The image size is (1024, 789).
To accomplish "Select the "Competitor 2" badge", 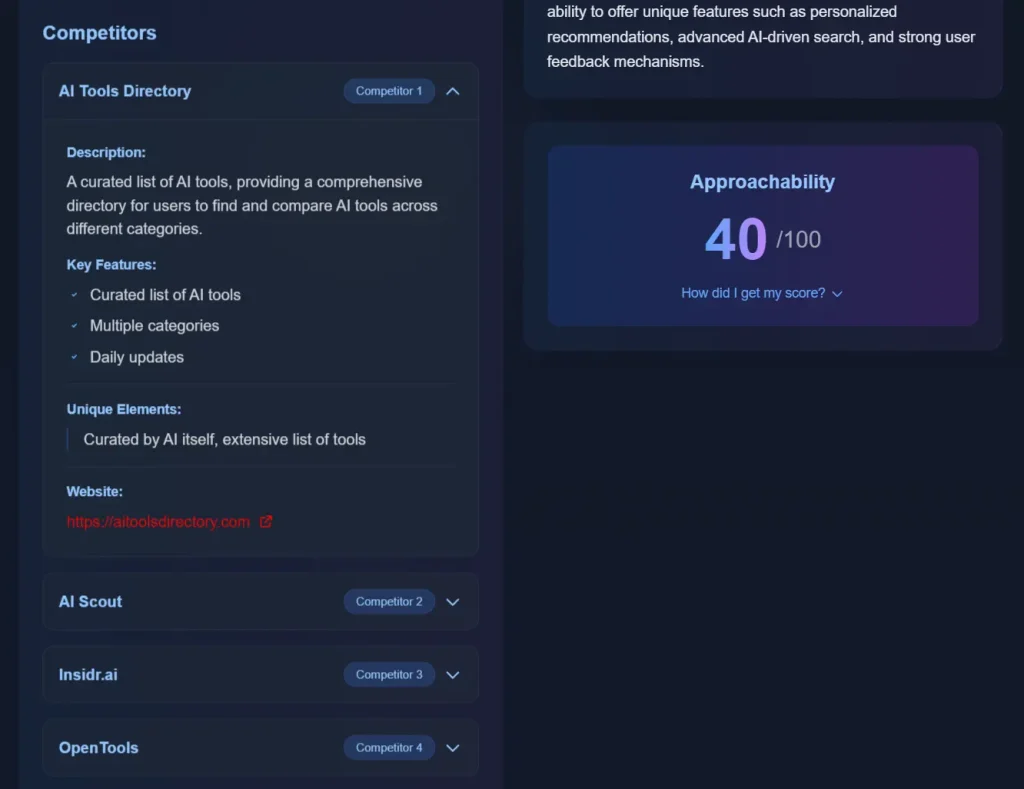I will 389,601.
